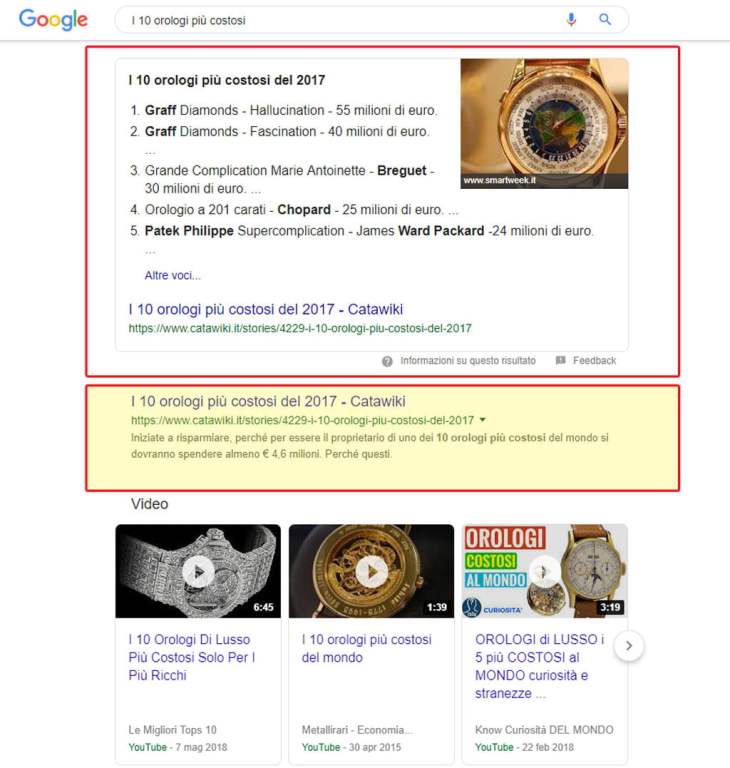Screen dimensions: 730x768
Task: Open featured snippet title link Catawiki
Action: (266, 309)
